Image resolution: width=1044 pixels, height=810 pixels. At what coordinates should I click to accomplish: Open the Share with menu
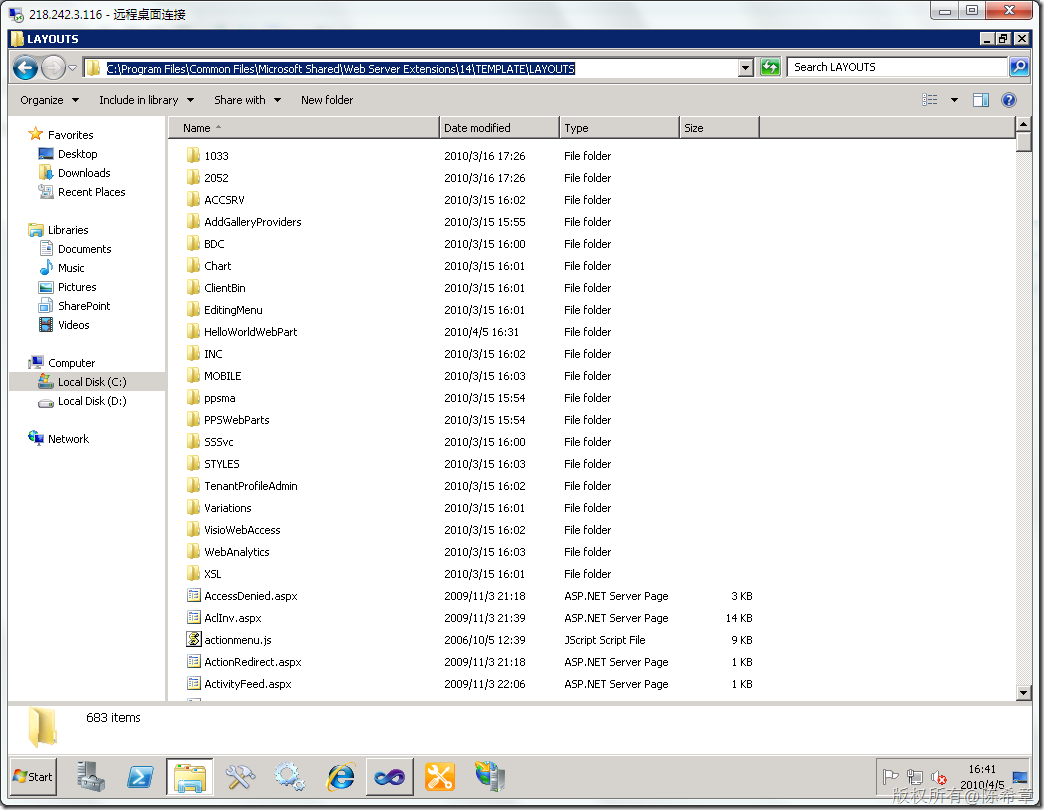click(247, 101)
